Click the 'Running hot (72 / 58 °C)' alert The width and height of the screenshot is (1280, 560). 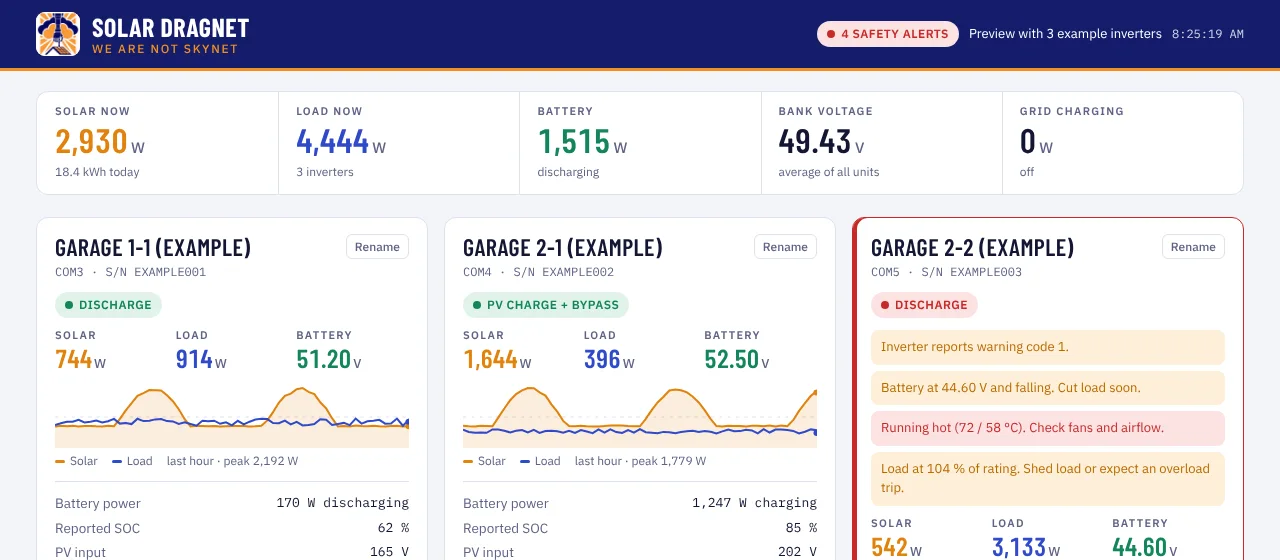click(x=1048, y=427)
